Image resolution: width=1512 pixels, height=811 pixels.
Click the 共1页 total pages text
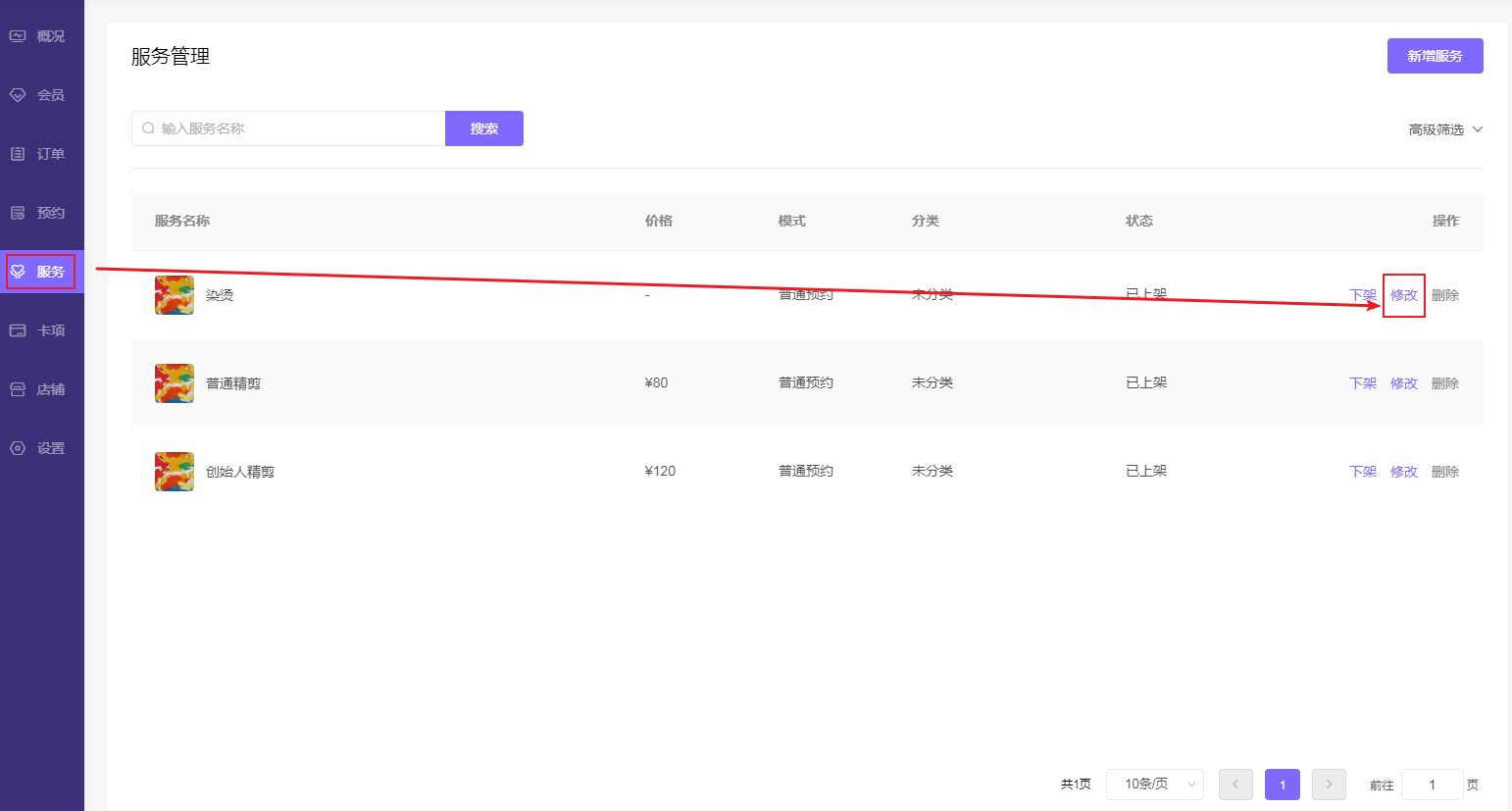(1076, 785)
